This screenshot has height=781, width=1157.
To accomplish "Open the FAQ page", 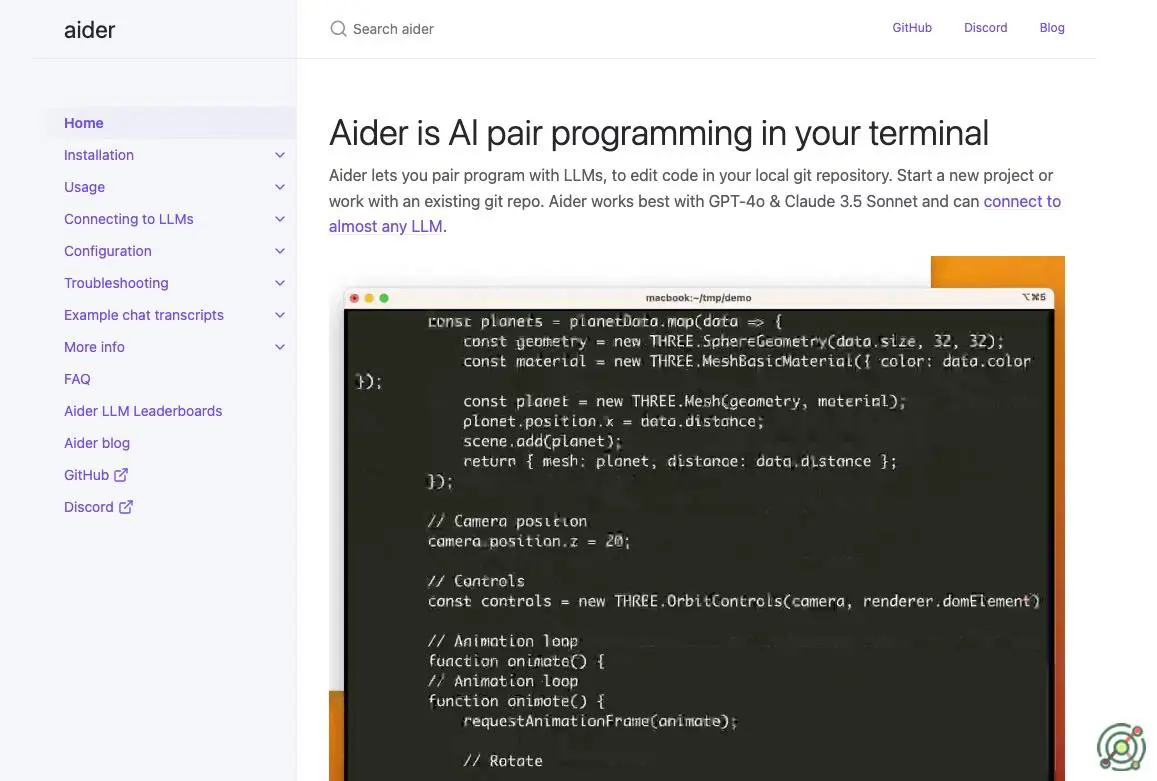I will (x=77, y=379).
